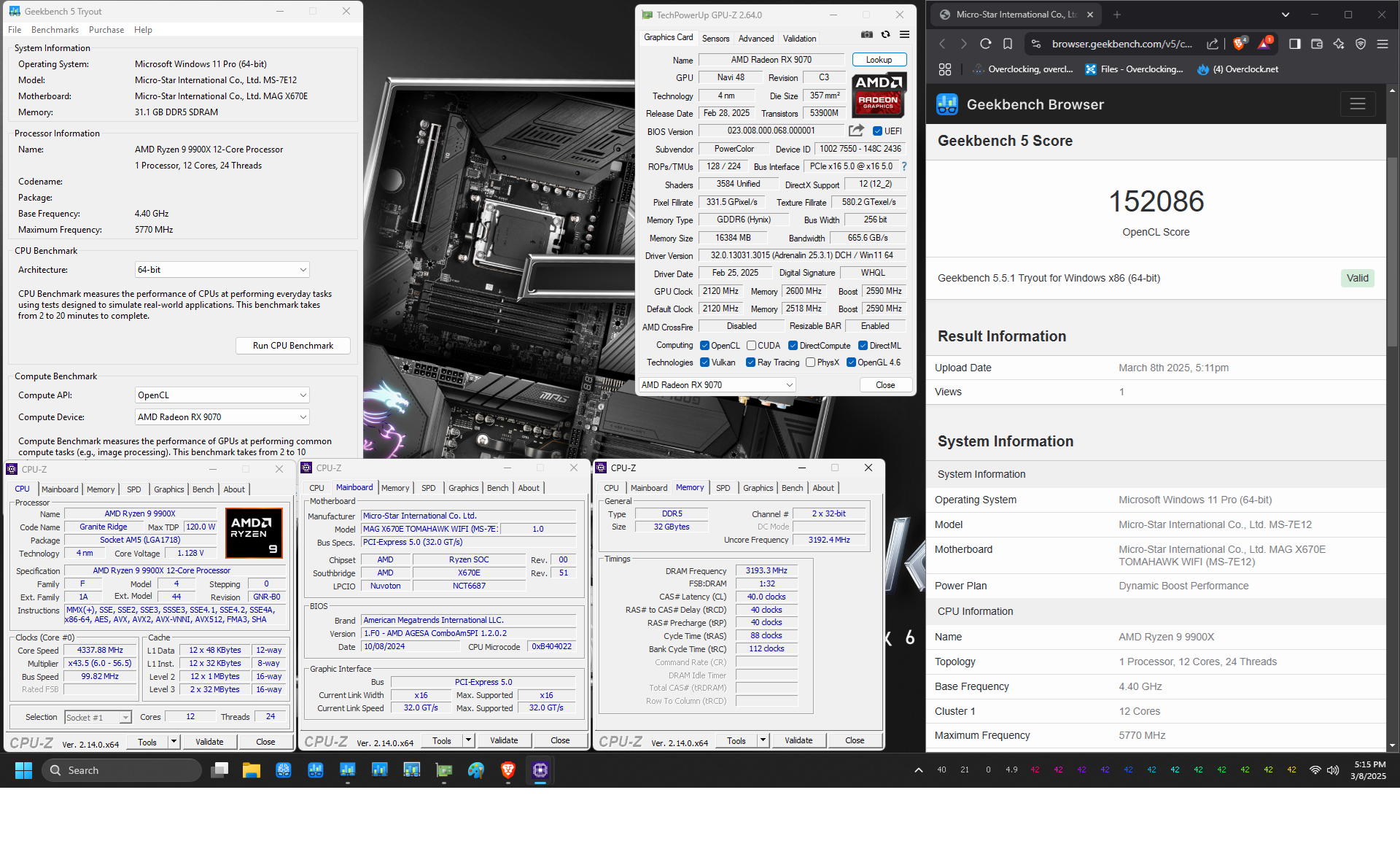Switch to Validation tab in GPU-Z
Viewport: 1400px width, 849px height.
pos(800,39)
